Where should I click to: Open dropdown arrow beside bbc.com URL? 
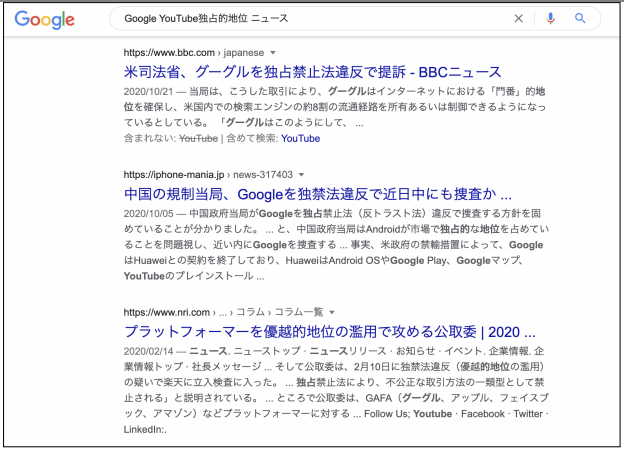click(273, 53)
